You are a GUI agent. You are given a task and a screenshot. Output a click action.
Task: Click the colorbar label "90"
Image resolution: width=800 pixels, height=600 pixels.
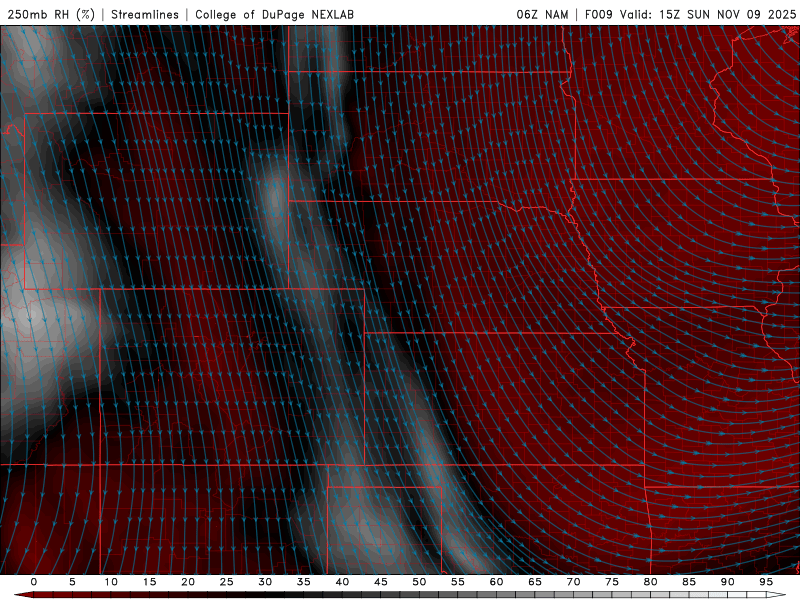tap(727, 582)
